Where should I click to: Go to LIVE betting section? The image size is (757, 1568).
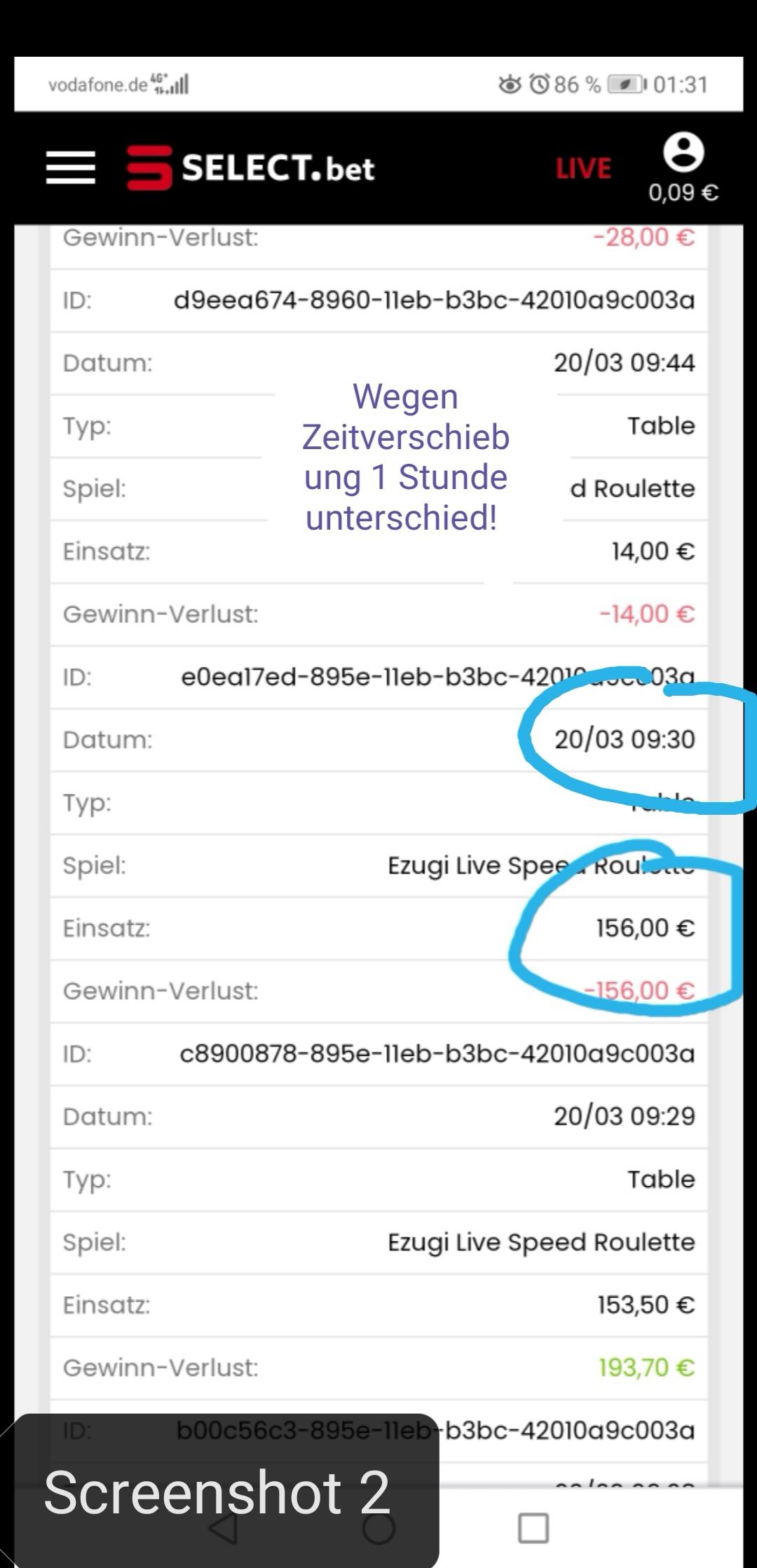click(x=583, y=169)
